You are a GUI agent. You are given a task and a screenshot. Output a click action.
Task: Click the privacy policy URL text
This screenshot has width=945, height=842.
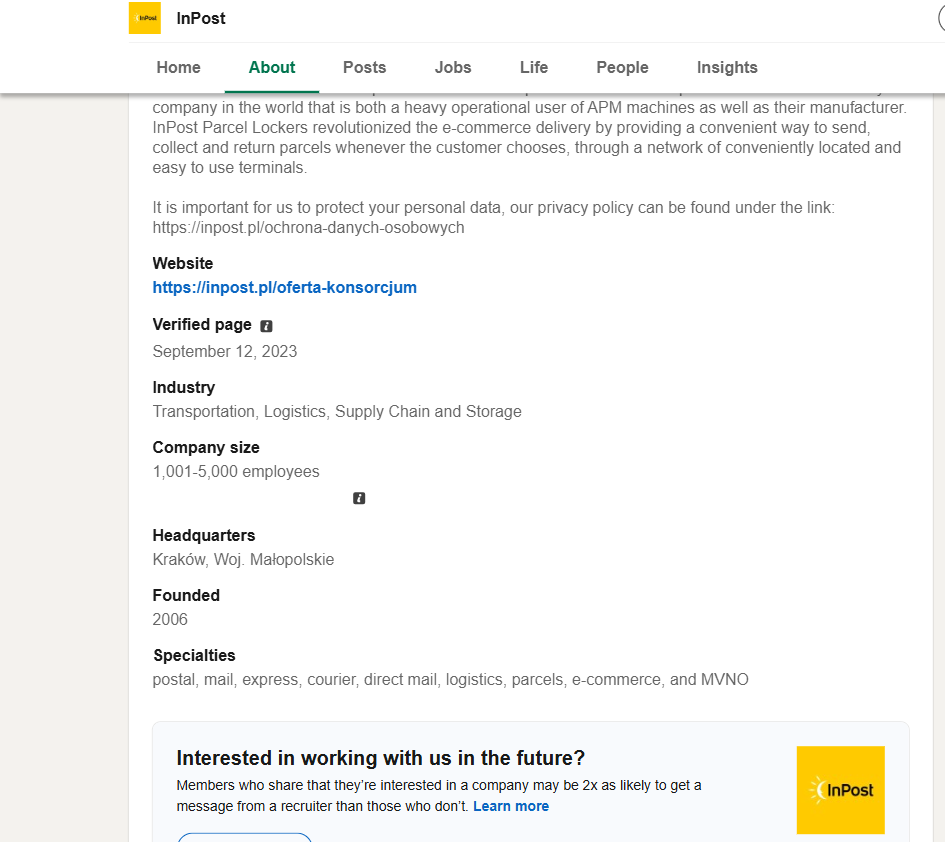coord(309,228)
